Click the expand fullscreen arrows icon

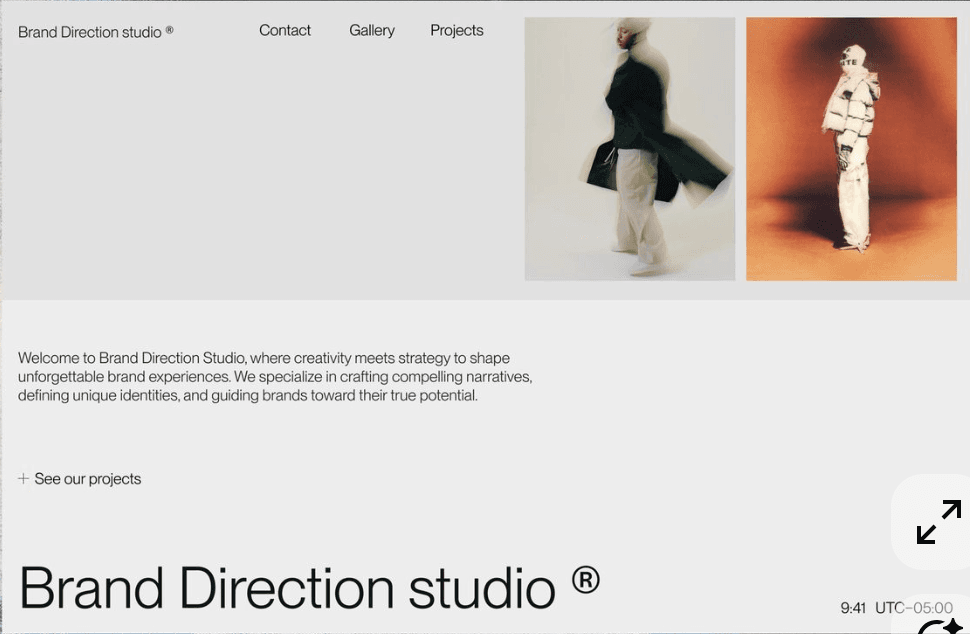pyautogui.click(x=938, y=521)
